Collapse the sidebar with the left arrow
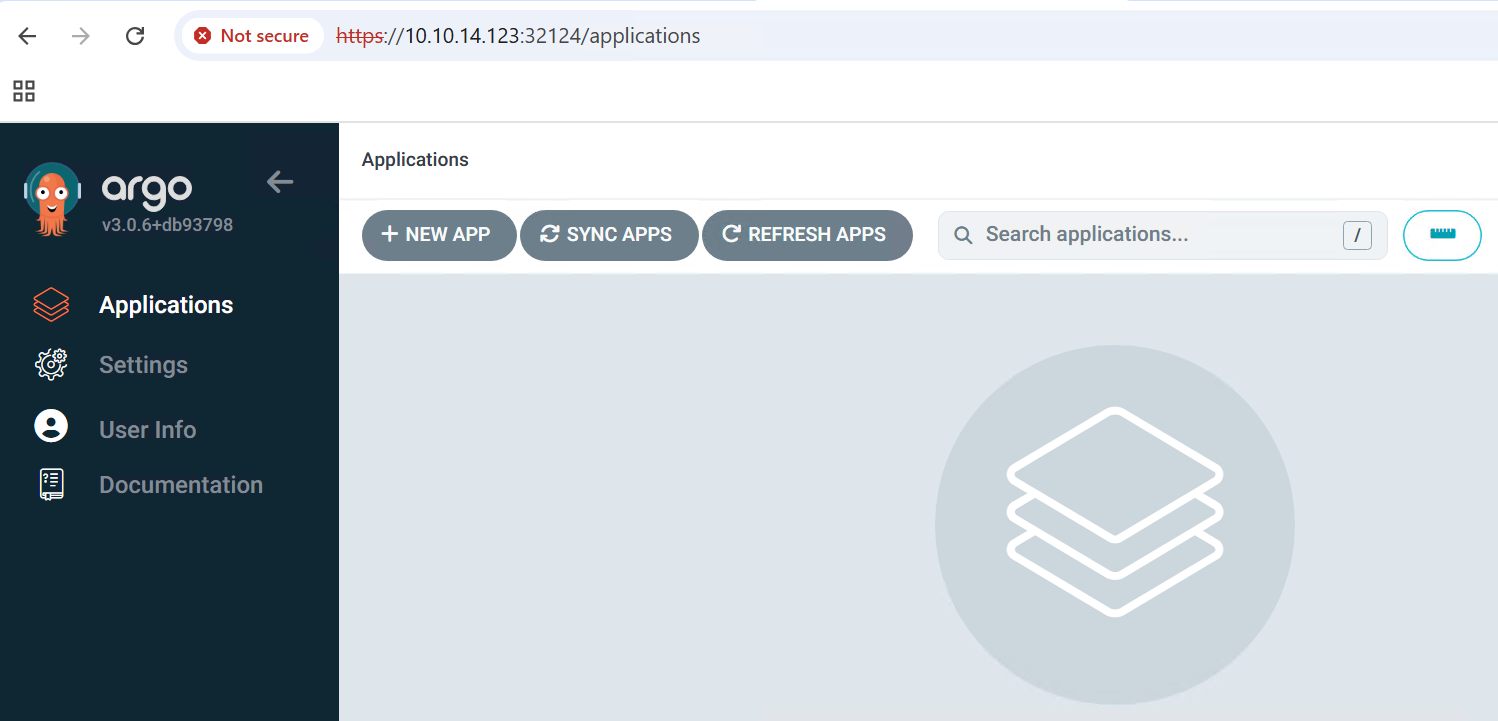Screen dimensions: 1498x721 tap(279, 182)
